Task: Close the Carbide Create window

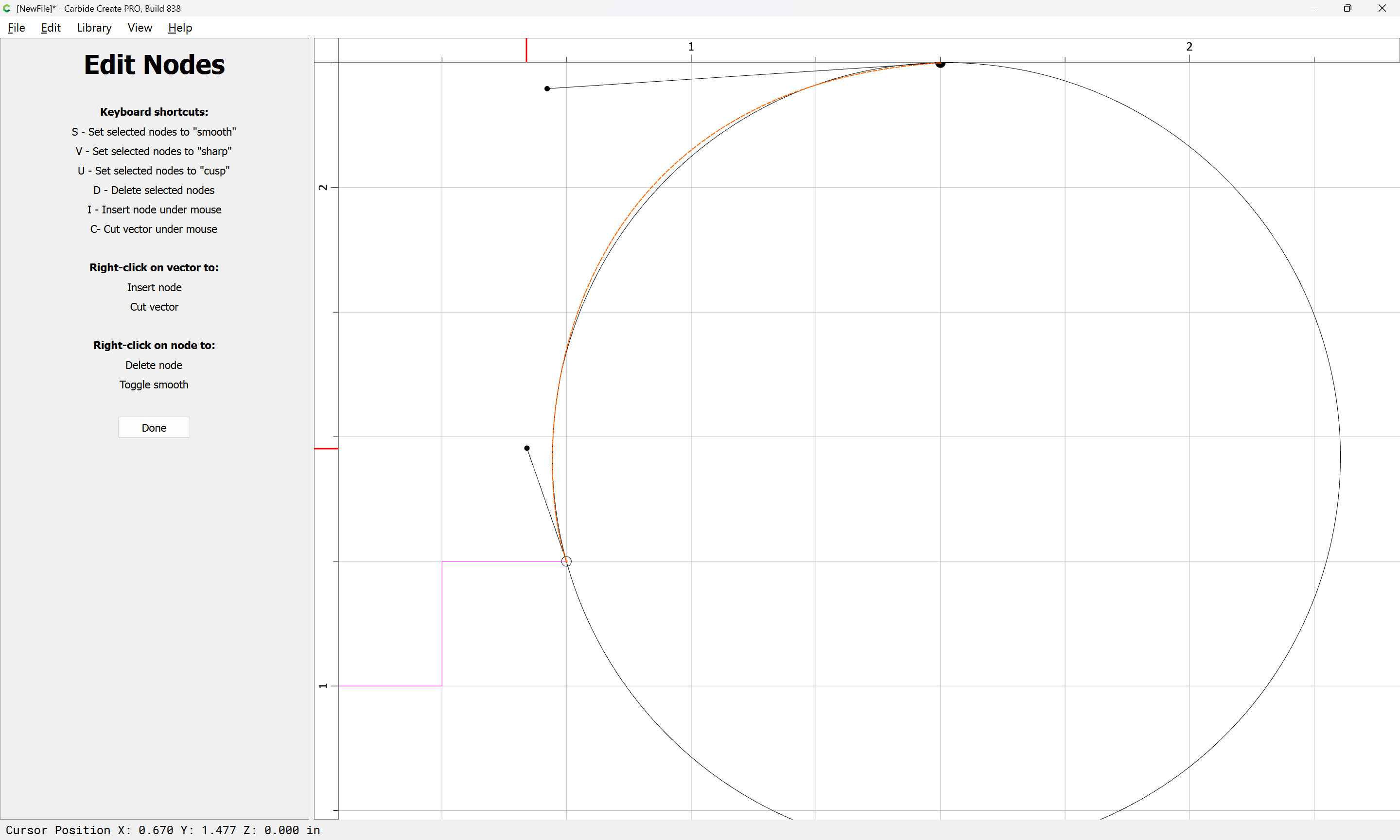Action: (x=1382, y=8)
